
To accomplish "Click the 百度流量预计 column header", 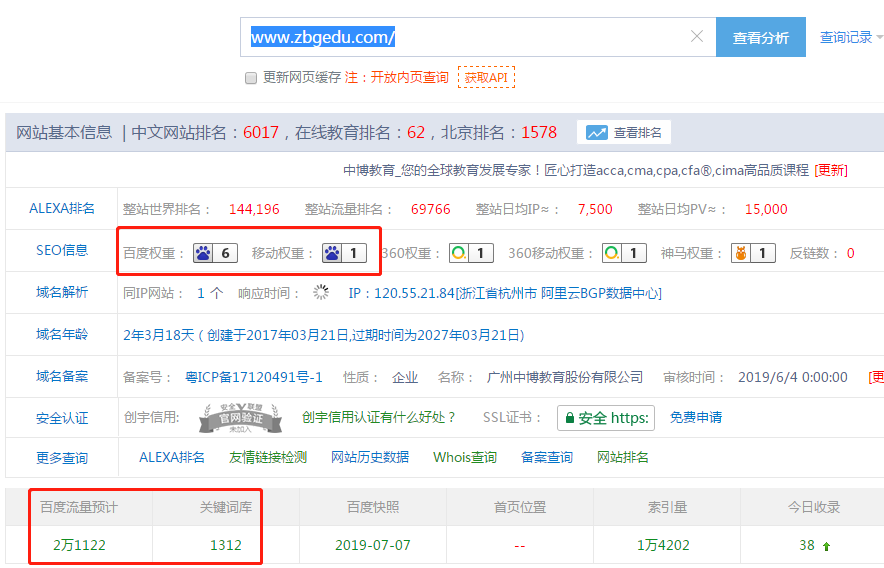I will tap(79, 508).
